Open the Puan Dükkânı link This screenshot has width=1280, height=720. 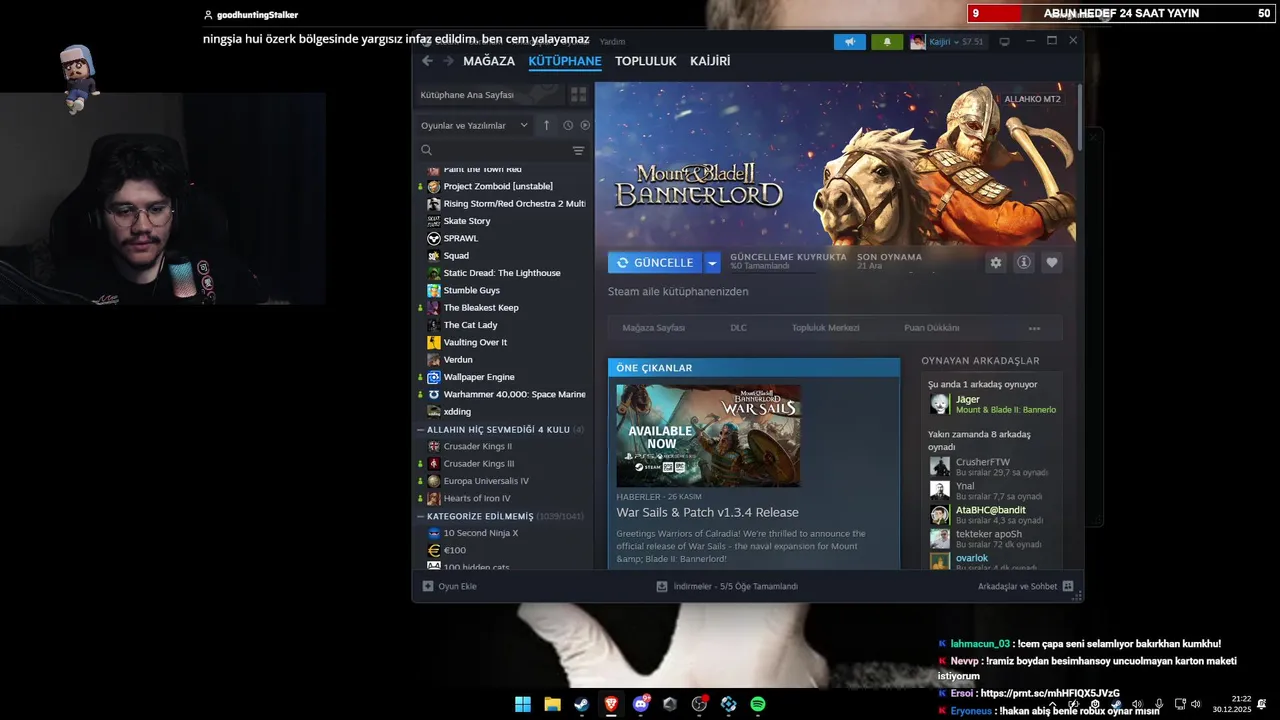tap(931, 328)
